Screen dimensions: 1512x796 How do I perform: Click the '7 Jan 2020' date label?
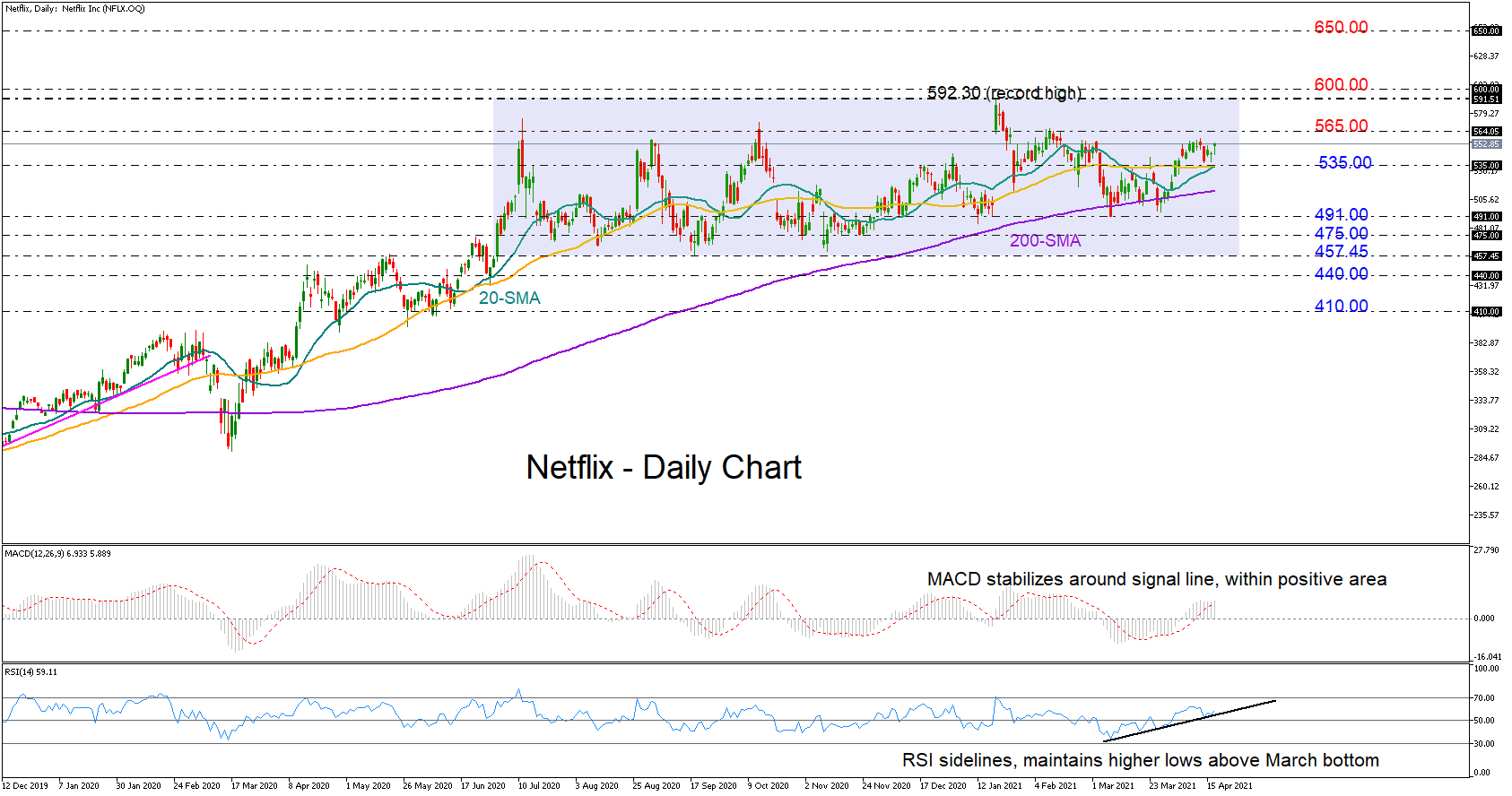79,786
